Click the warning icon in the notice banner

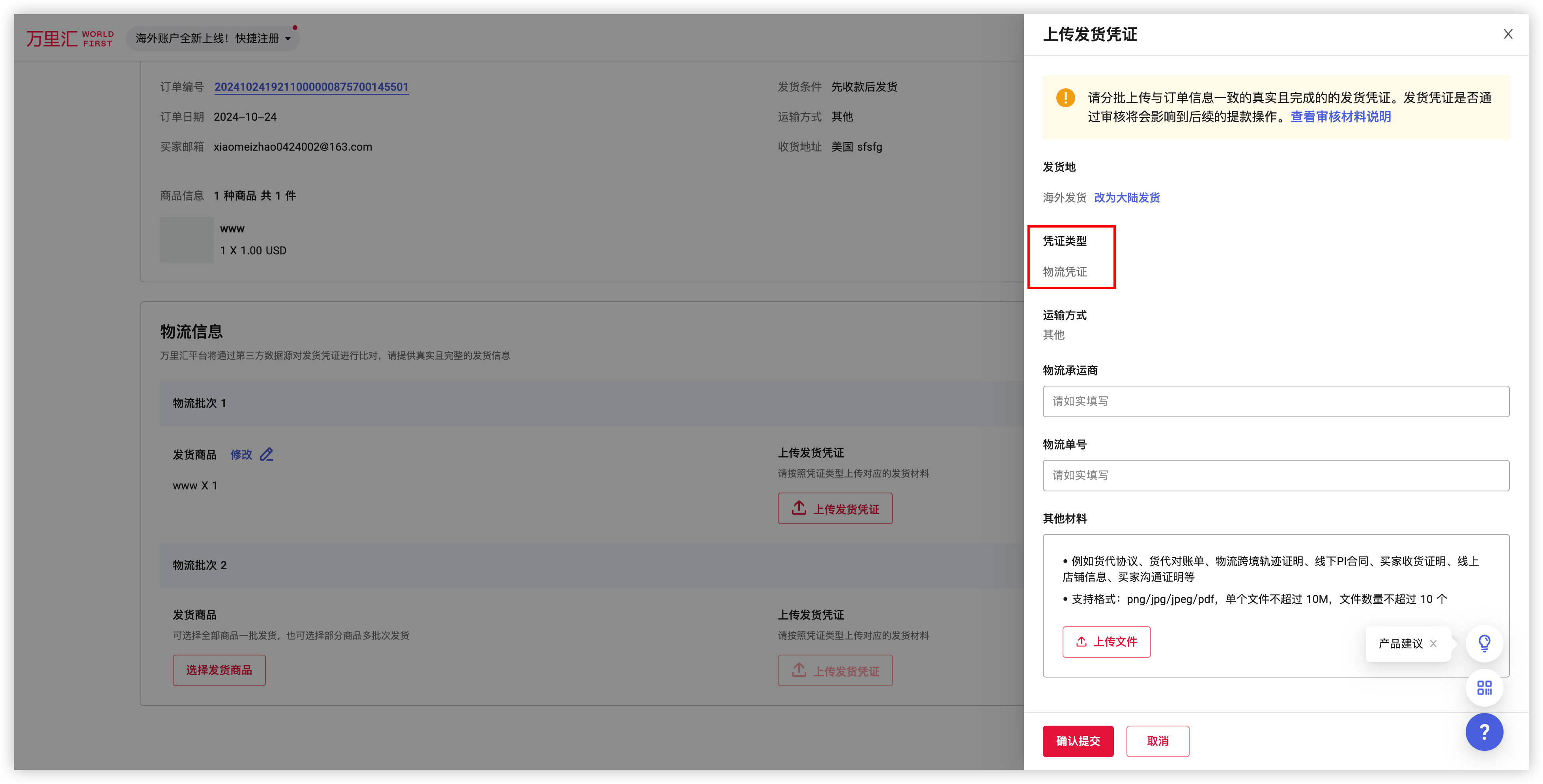(1066, 98)
